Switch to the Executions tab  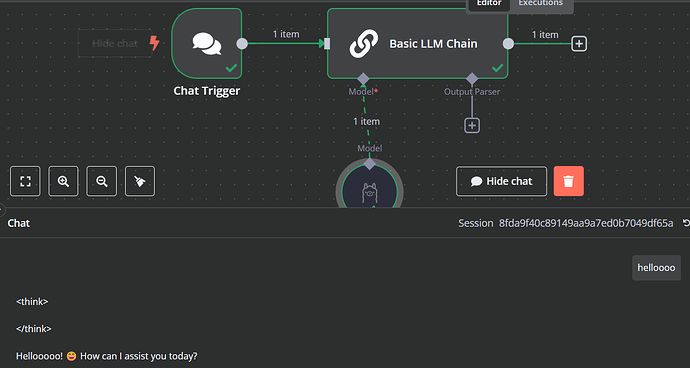pyautogui.click(x=540, y=4)
